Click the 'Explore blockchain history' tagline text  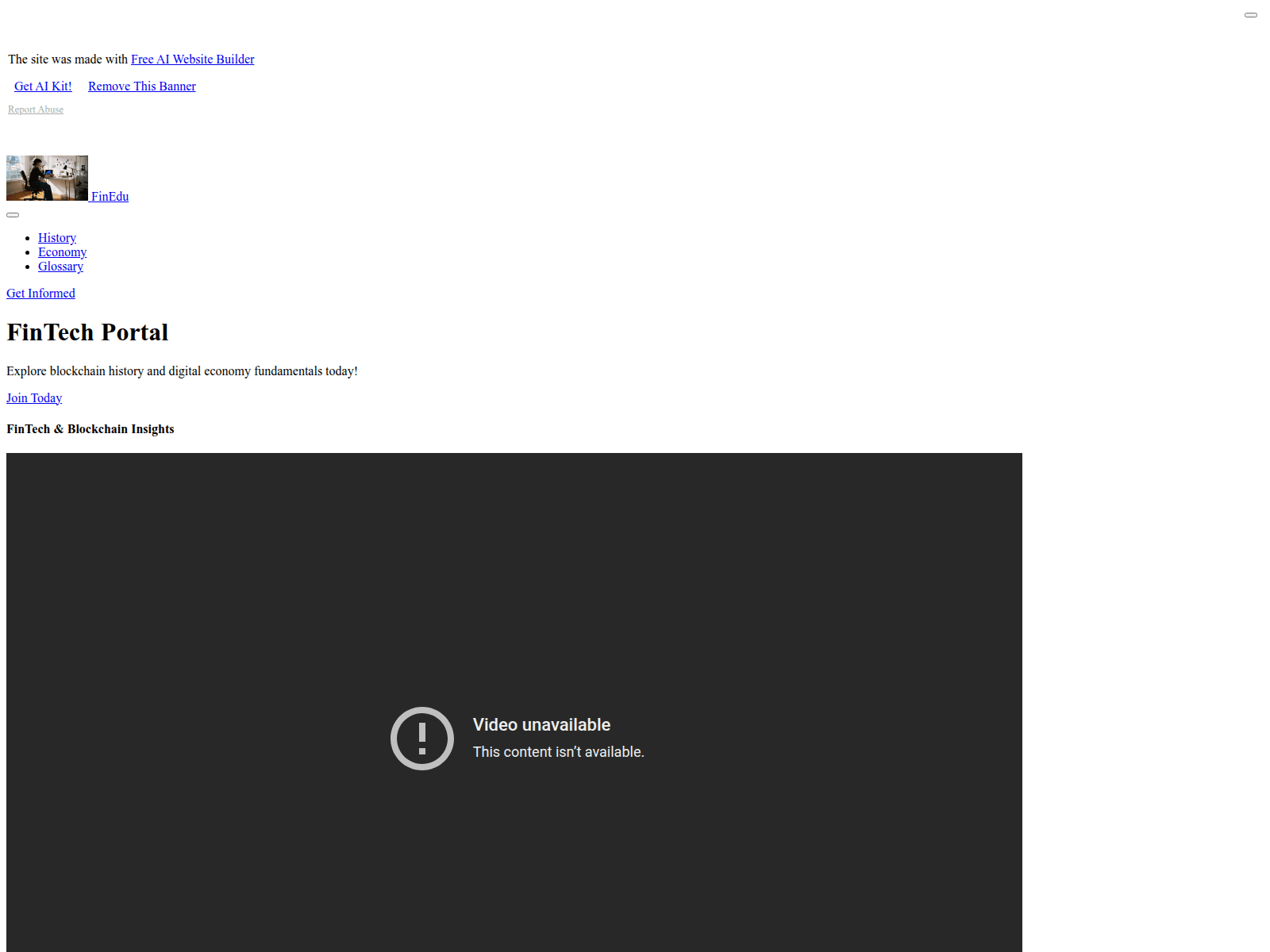182,371
